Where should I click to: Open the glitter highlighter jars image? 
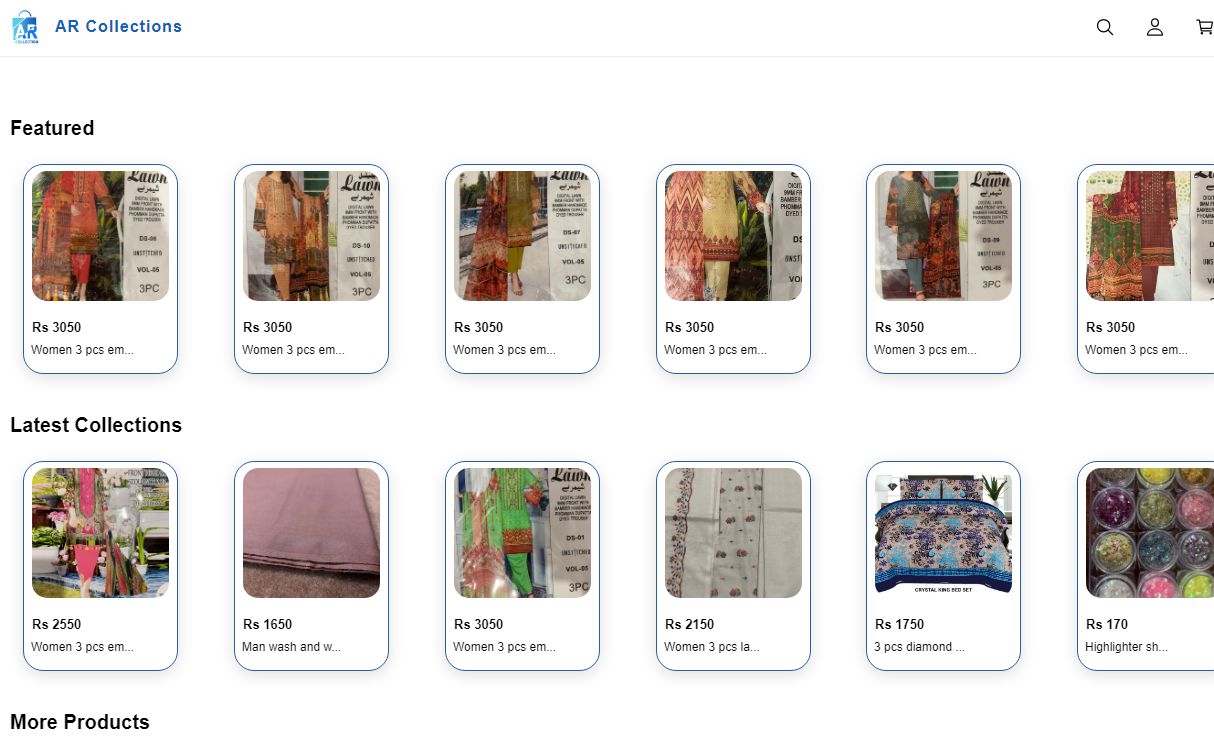click(x=1150, y=533)
